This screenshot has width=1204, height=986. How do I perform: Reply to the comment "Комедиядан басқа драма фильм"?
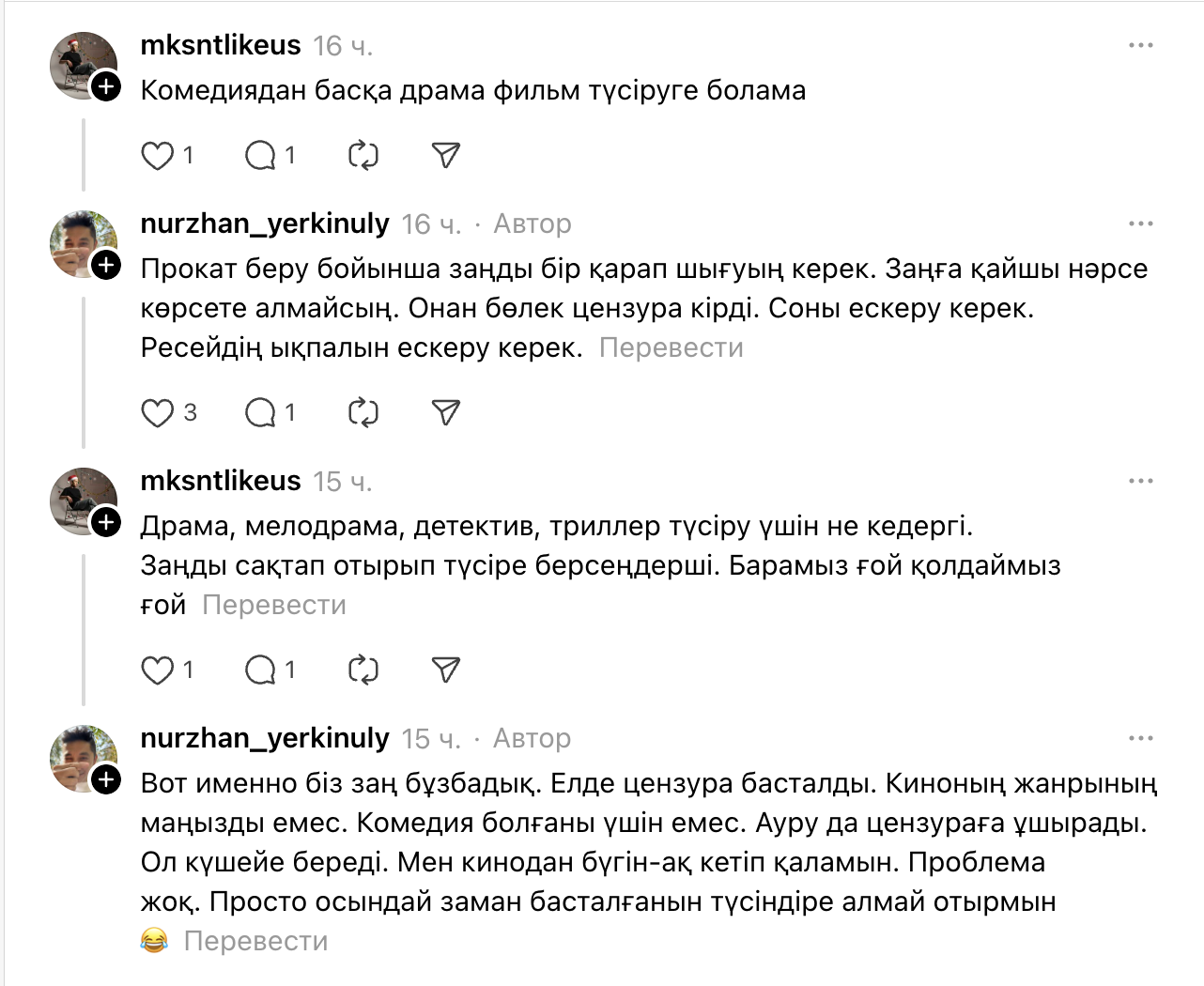click(x=260, y=155)
